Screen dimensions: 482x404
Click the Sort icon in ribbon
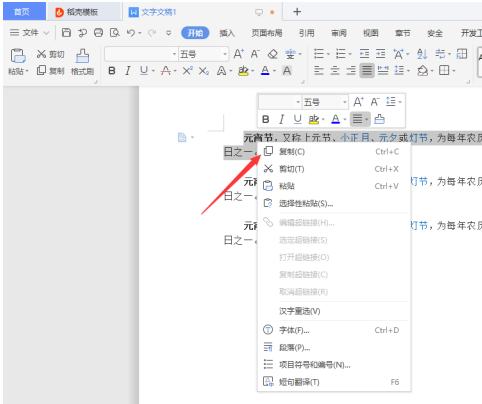pos(422,54)
